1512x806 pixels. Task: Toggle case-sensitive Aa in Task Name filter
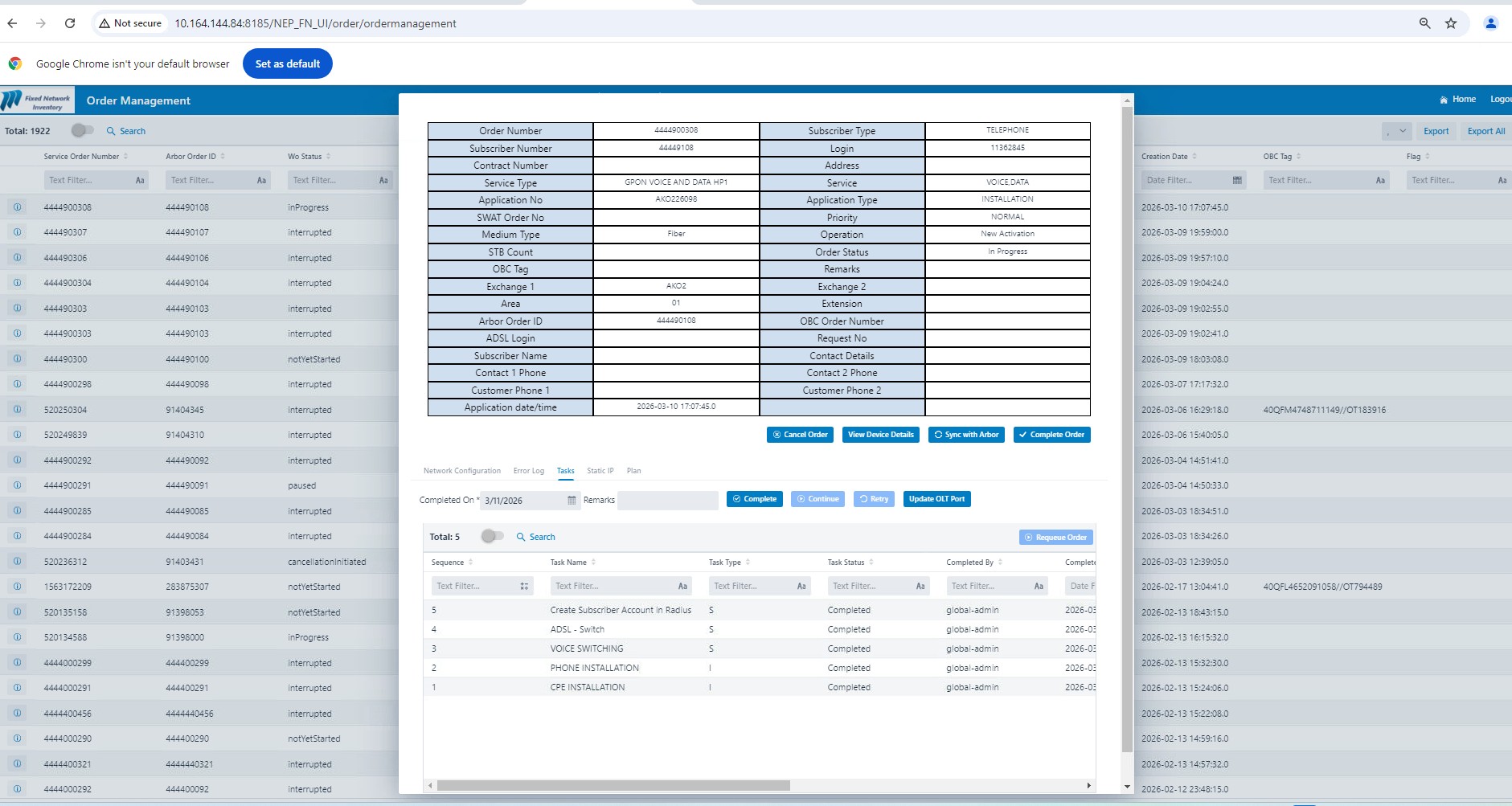(682, 586)
